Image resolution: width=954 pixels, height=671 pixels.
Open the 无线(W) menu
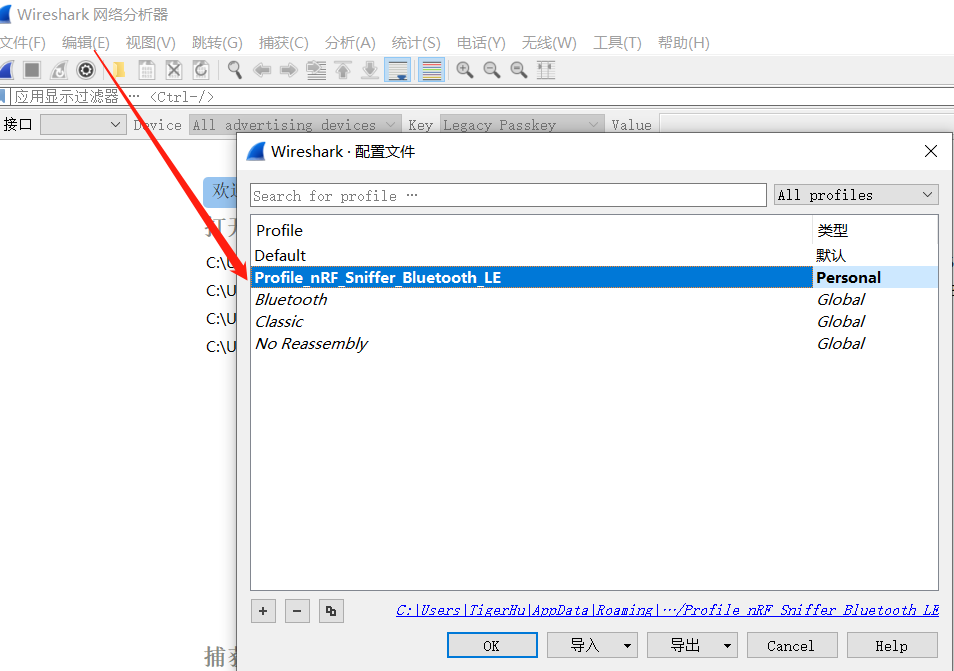point(549,43)
